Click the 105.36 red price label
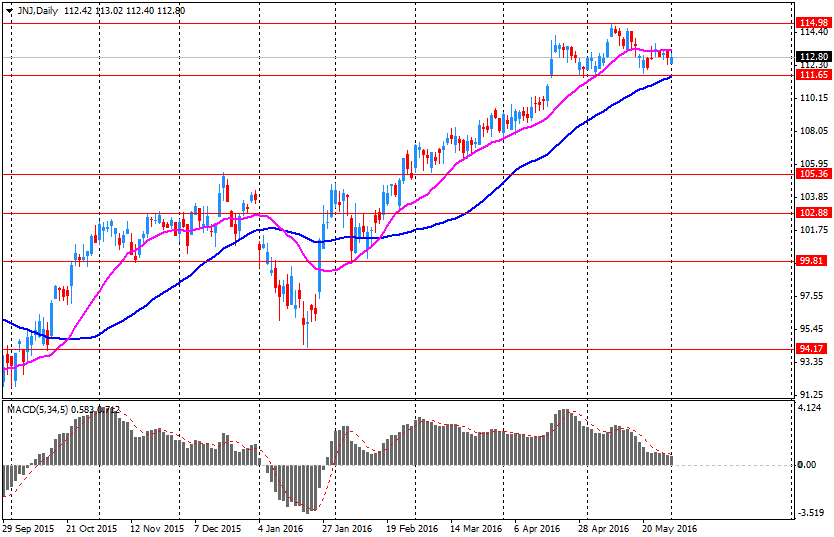Viewport: 834px width, 537px height. (x=814, y=174)
